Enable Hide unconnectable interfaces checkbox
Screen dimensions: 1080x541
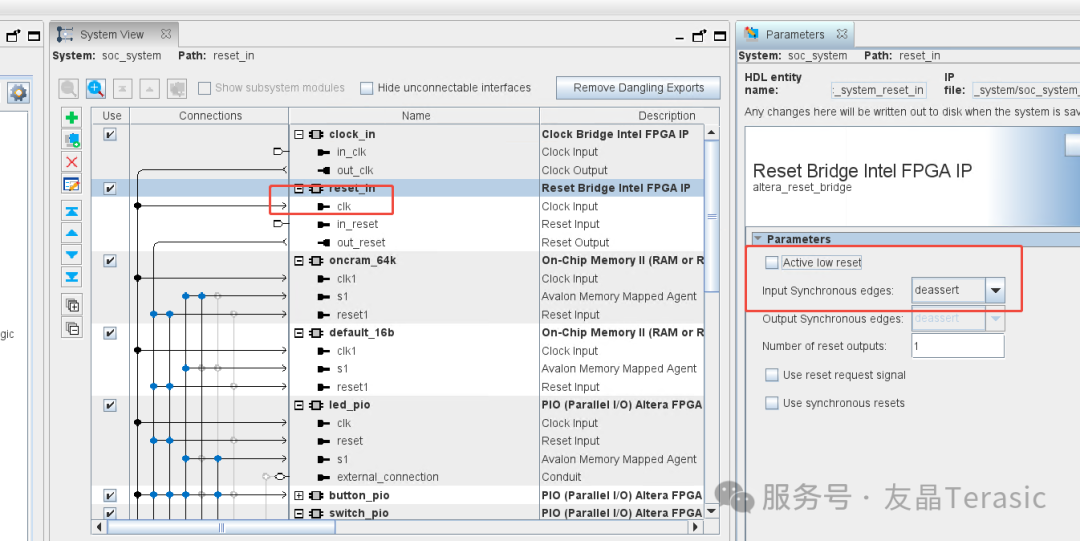(366, 88)
